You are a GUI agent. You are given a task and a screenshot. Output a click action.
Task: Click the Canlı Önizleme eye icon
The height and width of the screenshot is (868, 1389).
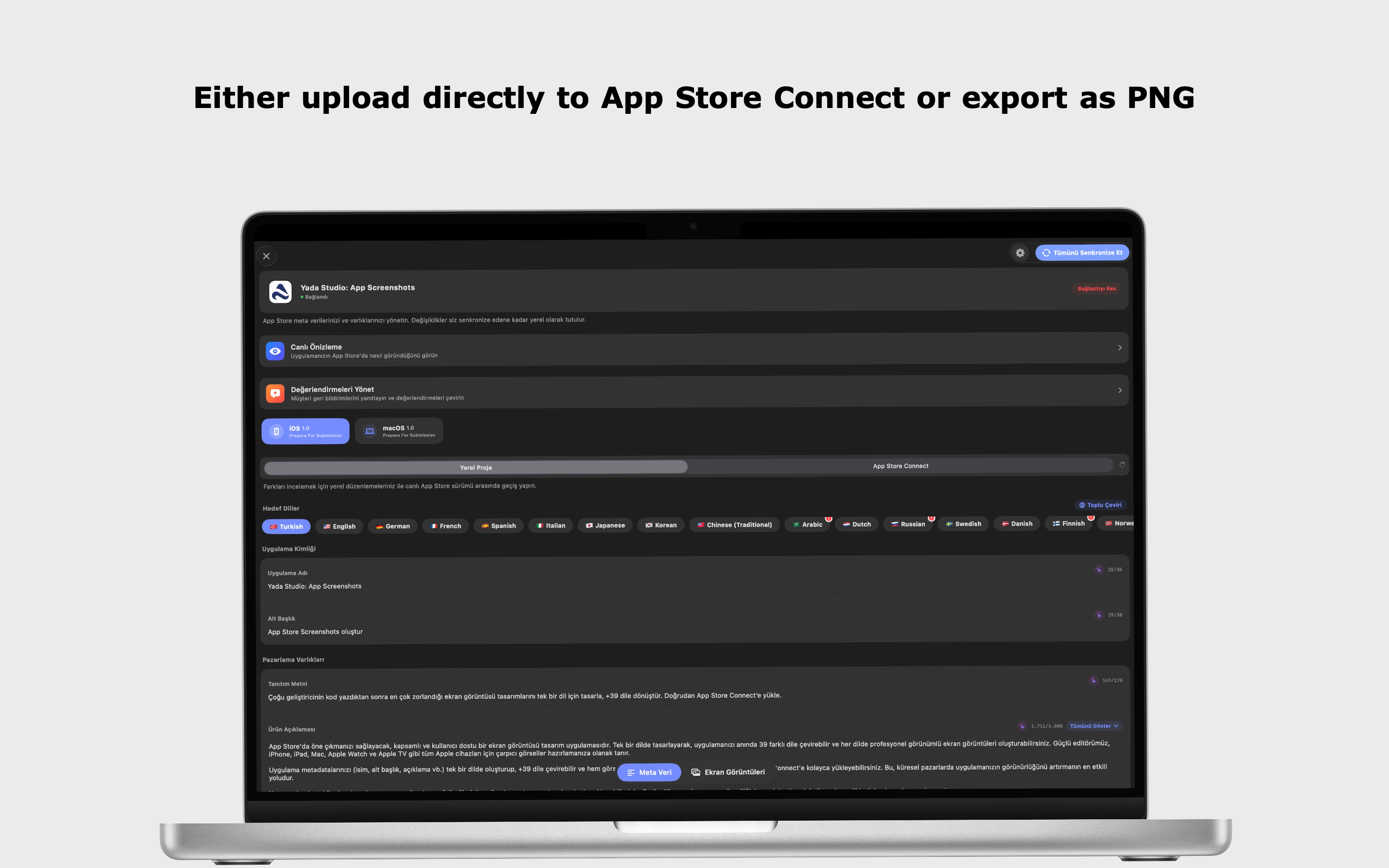point(275,351)
